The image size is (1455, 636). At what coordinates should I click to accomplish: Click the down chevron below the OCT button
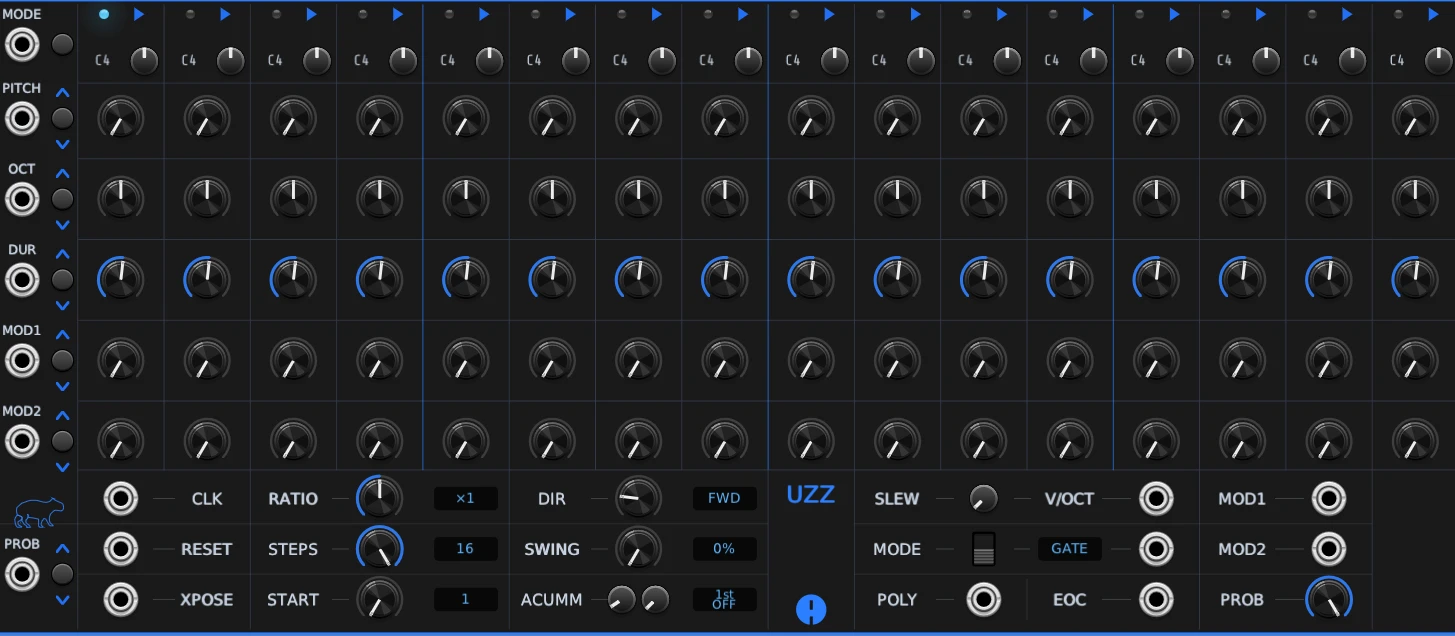(63, 225)
